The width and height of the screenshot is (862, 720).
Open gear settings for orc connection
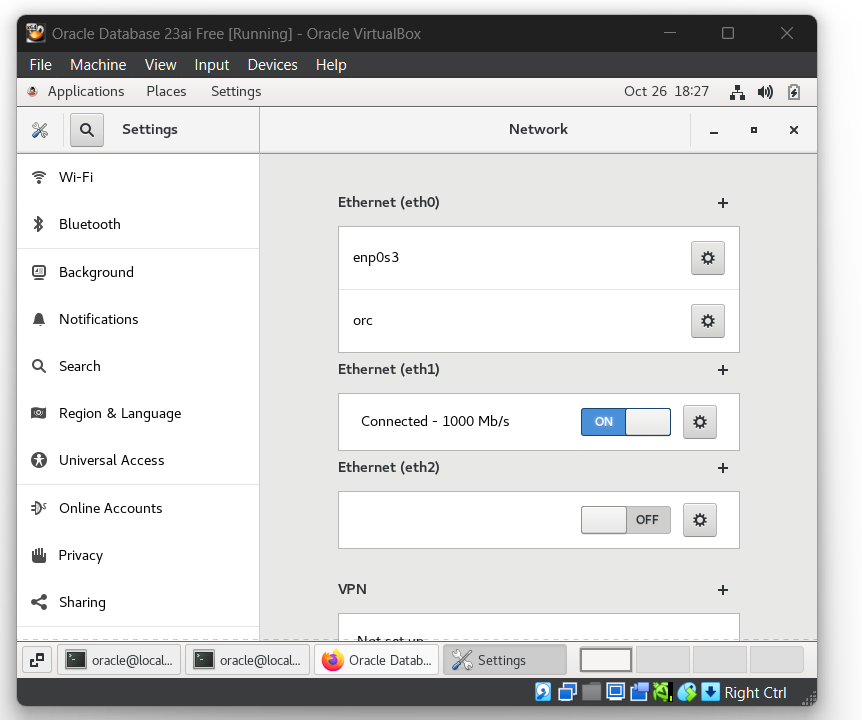pos(707,321)
